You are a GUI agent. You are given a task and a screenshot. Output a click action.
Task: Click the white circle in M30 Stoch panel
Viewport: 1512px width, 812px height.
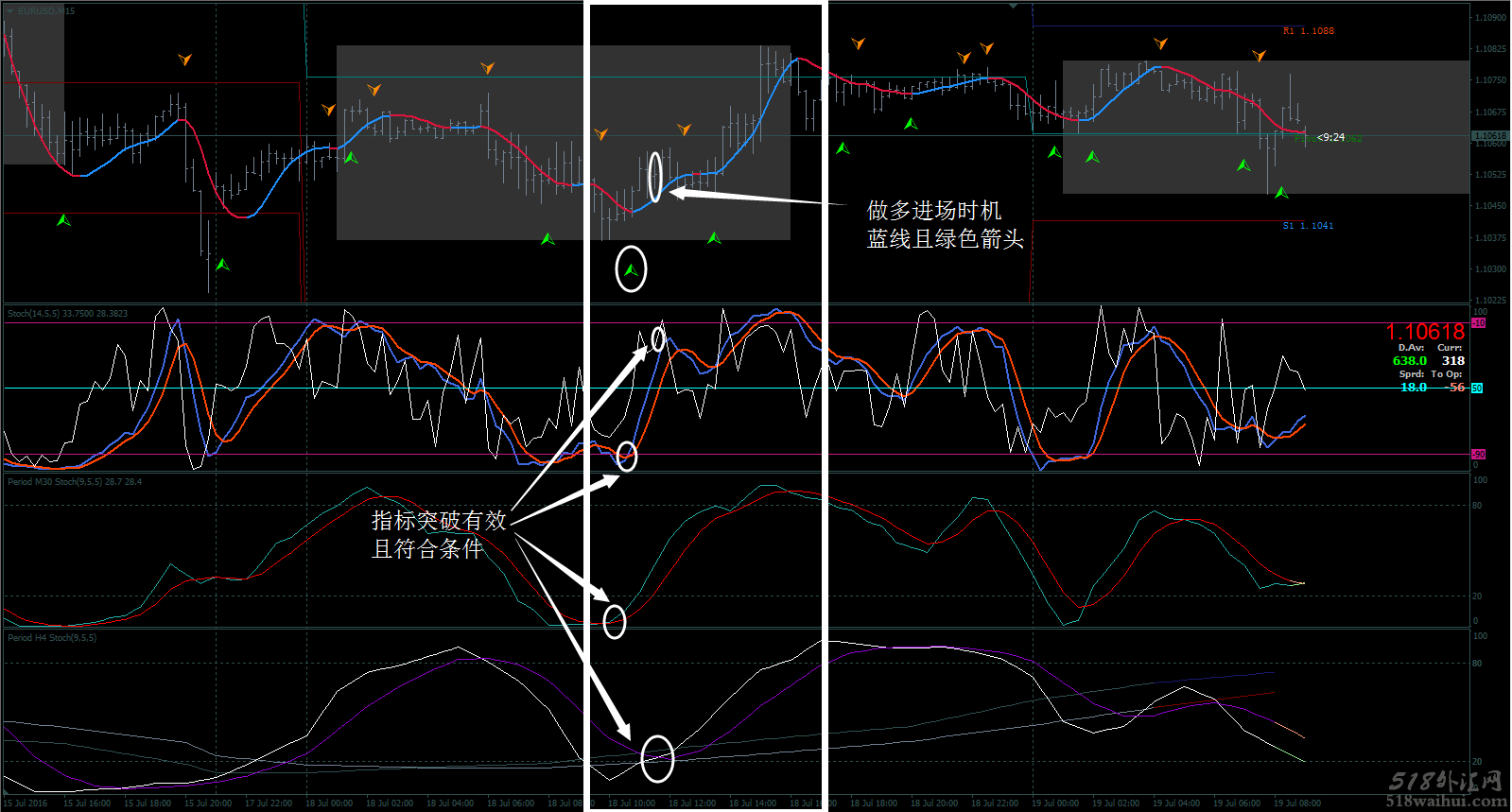coord(615,621)
